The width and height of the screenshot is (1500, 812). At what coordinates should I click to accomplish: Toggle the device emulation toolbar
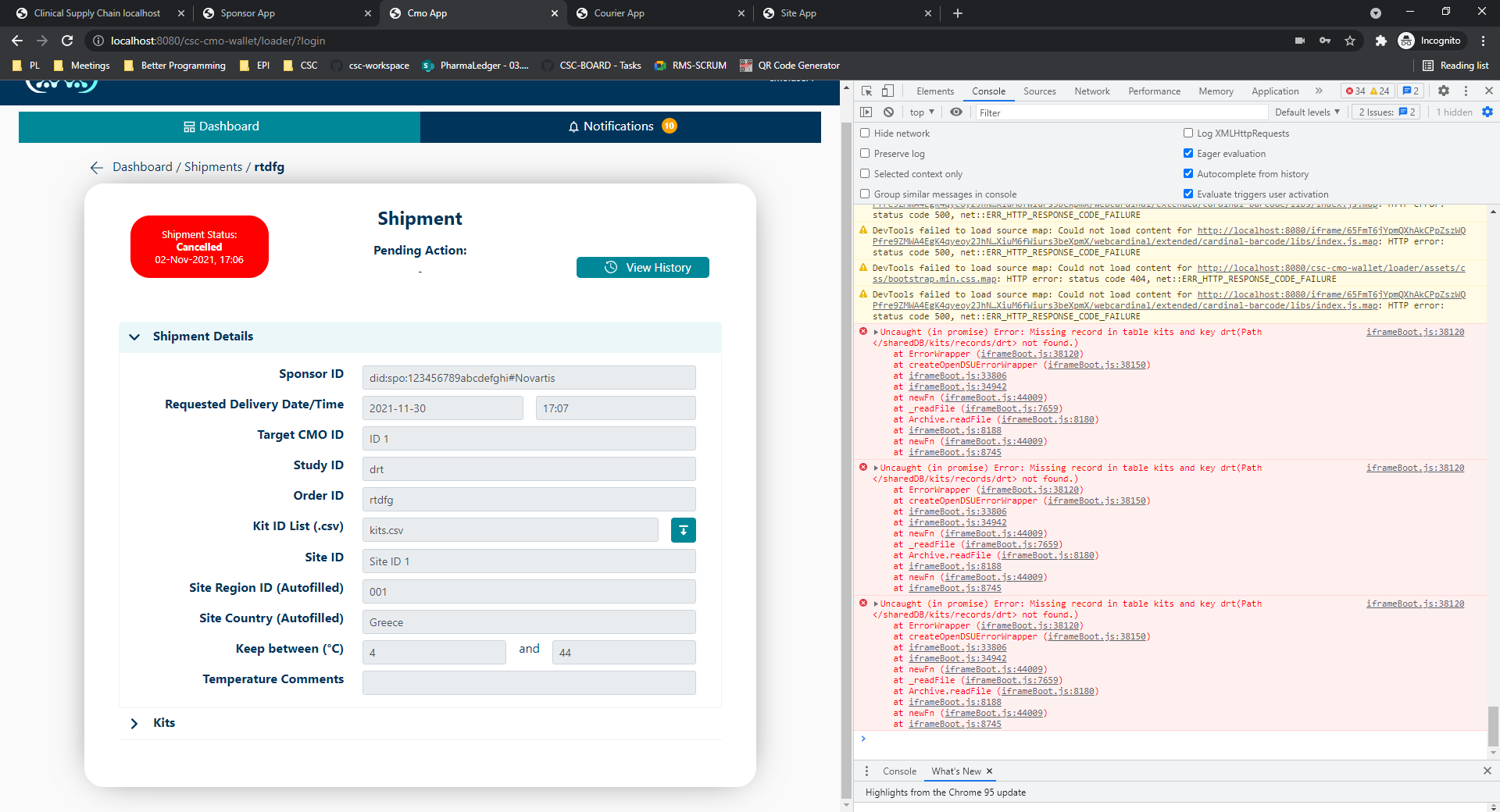pyautogui.click(x=887, y=91)
